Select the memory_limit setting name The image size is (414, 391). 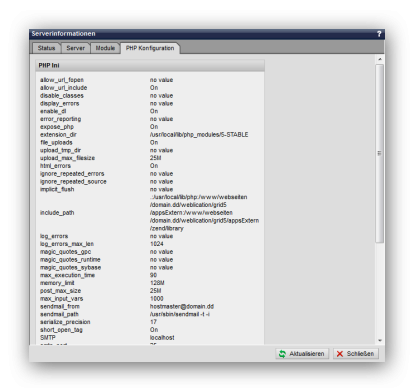[57, 283]
